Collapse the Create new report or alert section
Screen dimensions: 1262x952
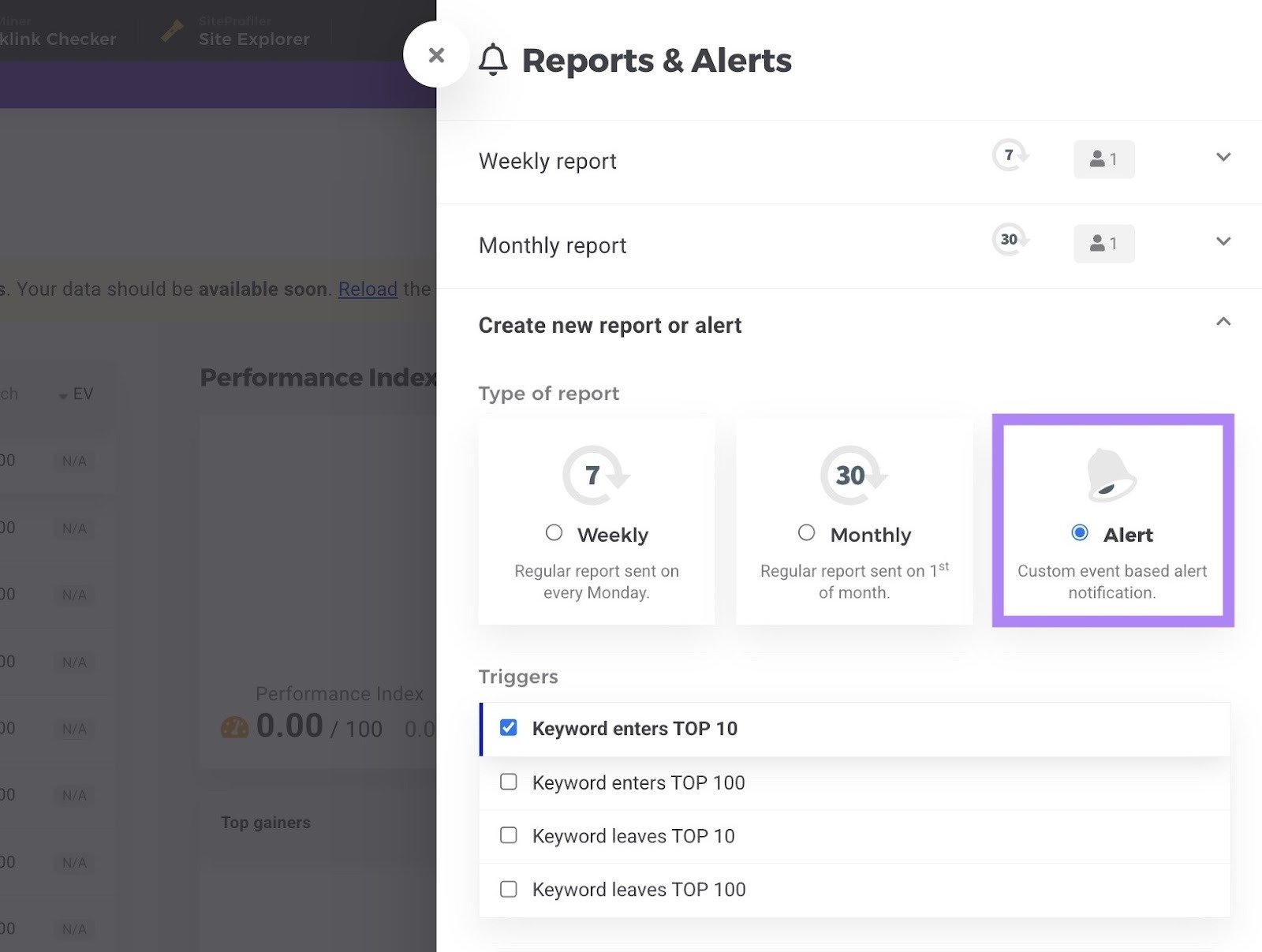click(1223, 322)
